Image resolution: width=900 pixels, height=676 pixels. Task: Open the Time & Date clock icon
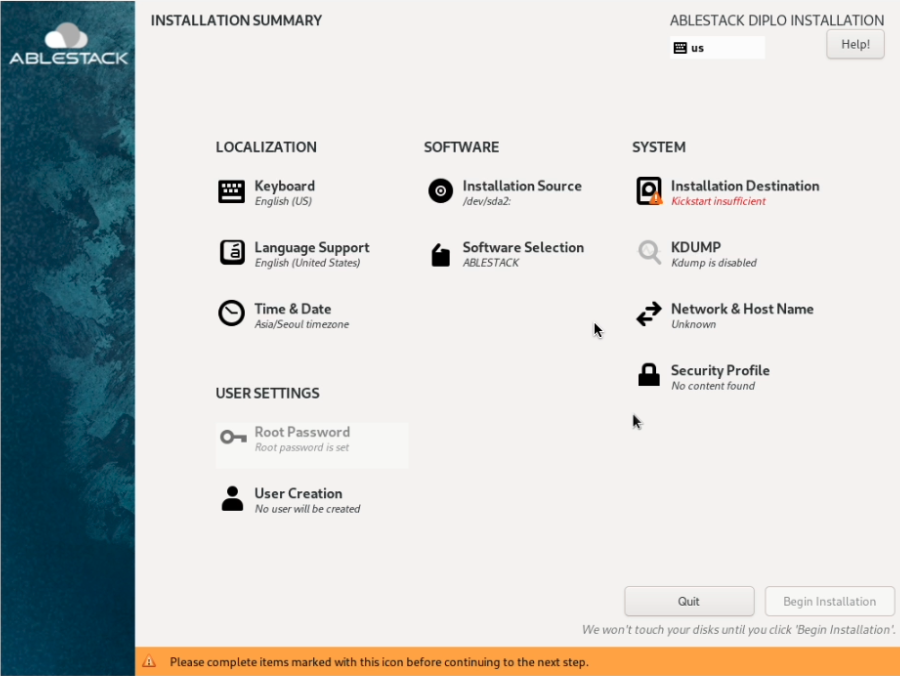coord(231,313)
